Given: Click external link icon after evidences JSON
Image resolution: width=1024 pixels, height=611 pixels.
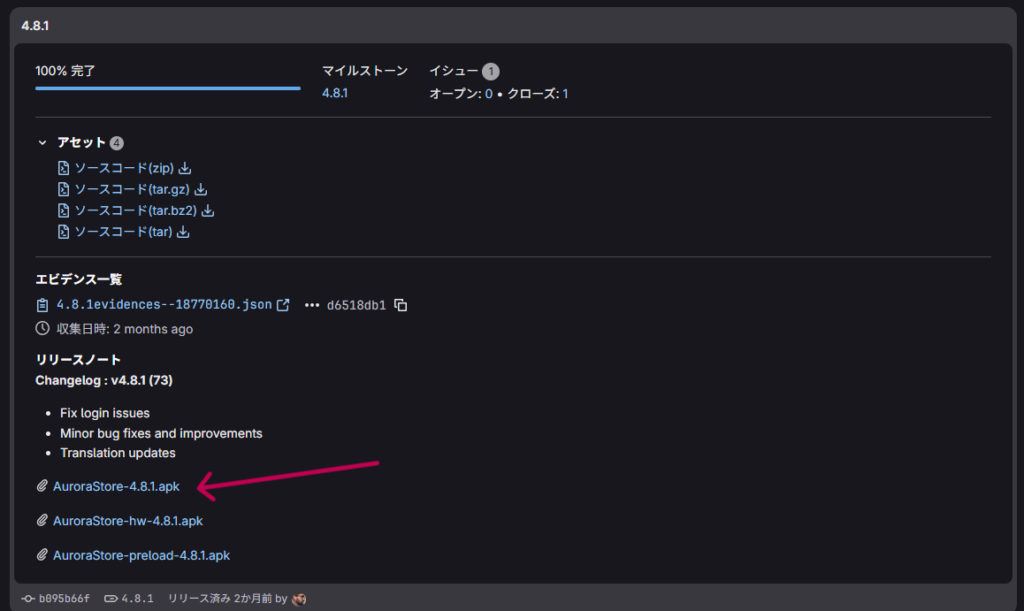Looking at the screenshot, I should pos(283,305).
